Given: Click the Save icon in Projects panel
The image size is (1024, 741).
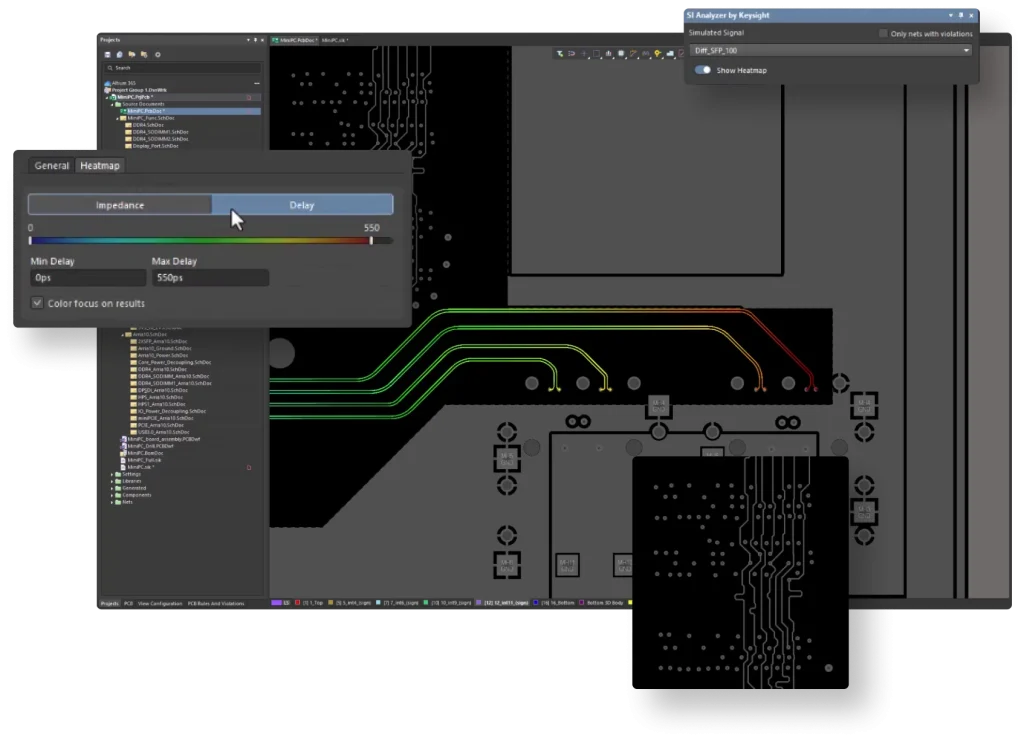Looking at the screenshot, I should click(107, 54).
